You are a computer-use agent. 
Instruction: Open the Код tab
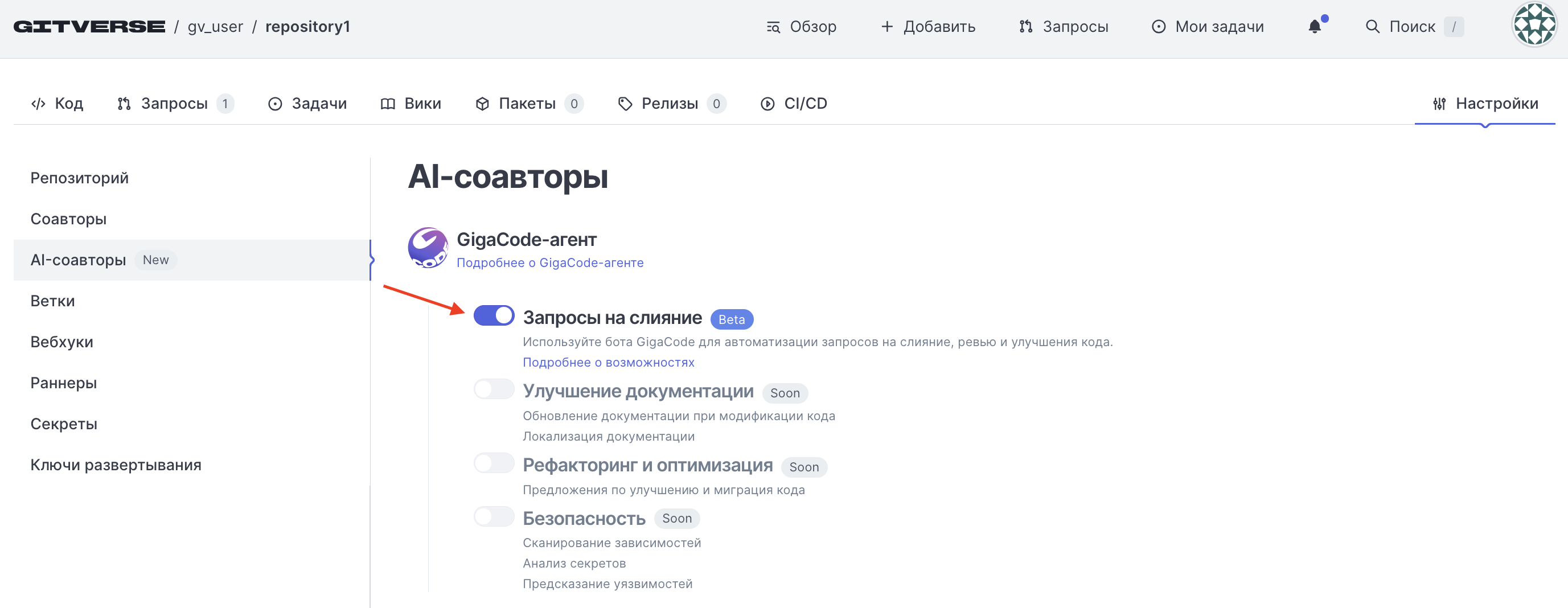click(56, 104)
